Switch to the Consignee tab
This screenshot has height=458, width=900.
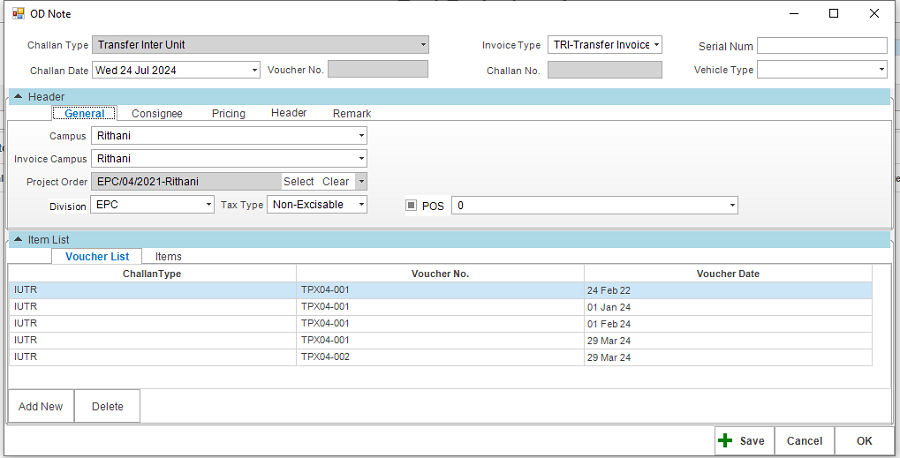point(157,114)
